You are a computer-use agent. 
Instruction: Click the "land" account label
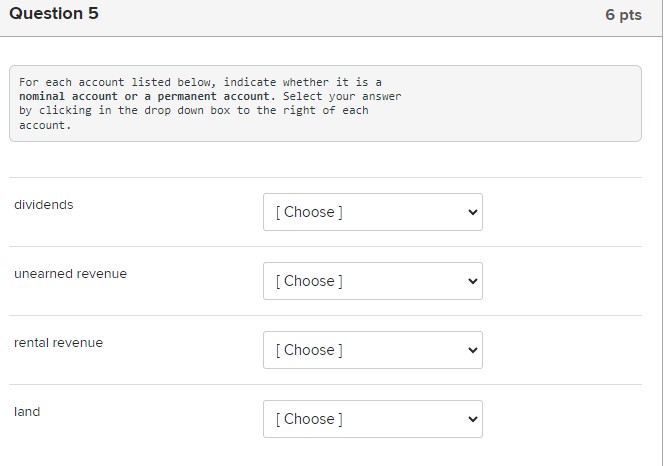pos(27,412)
